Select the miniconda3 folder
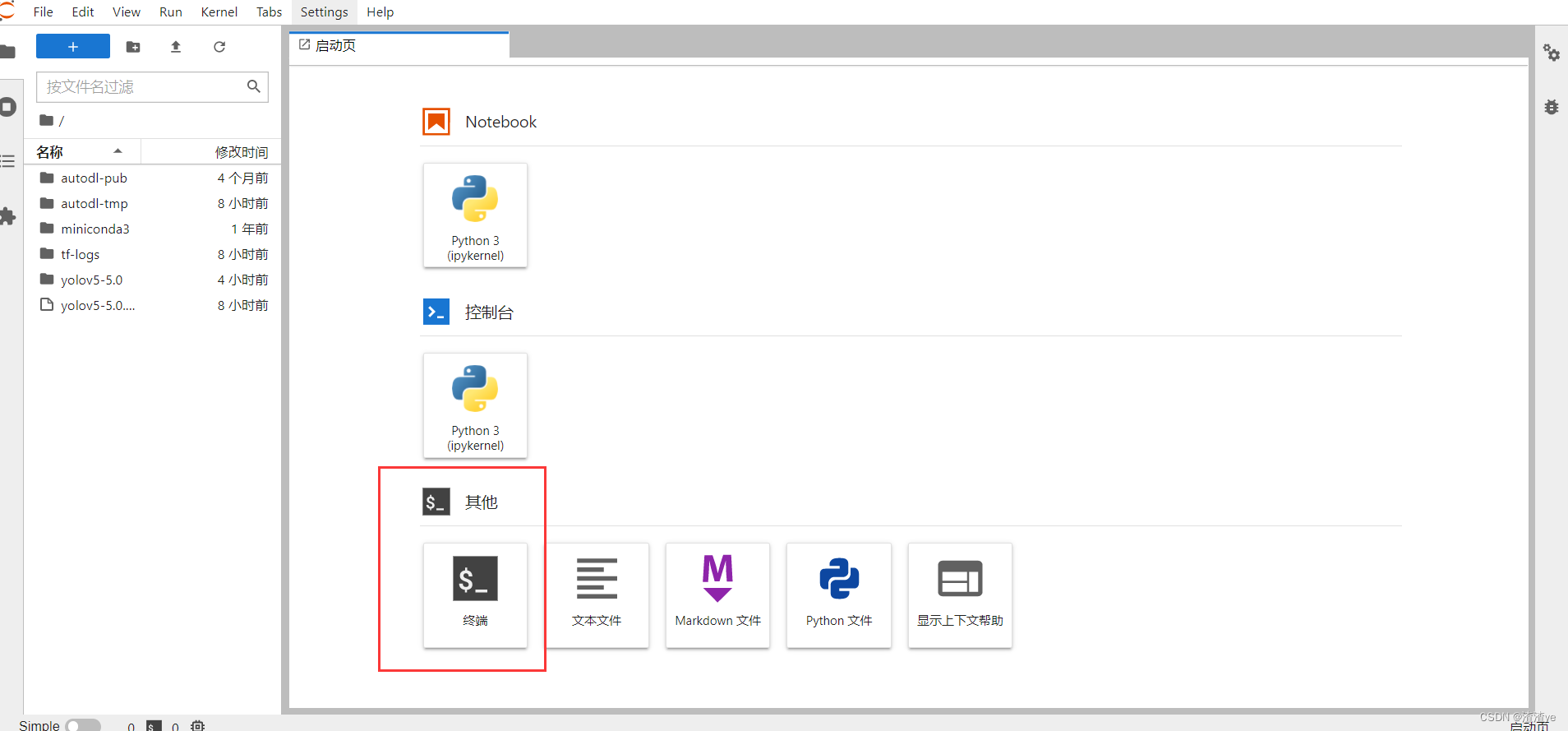This screenshot has height=731, width=1568. (x=153, y=229)
